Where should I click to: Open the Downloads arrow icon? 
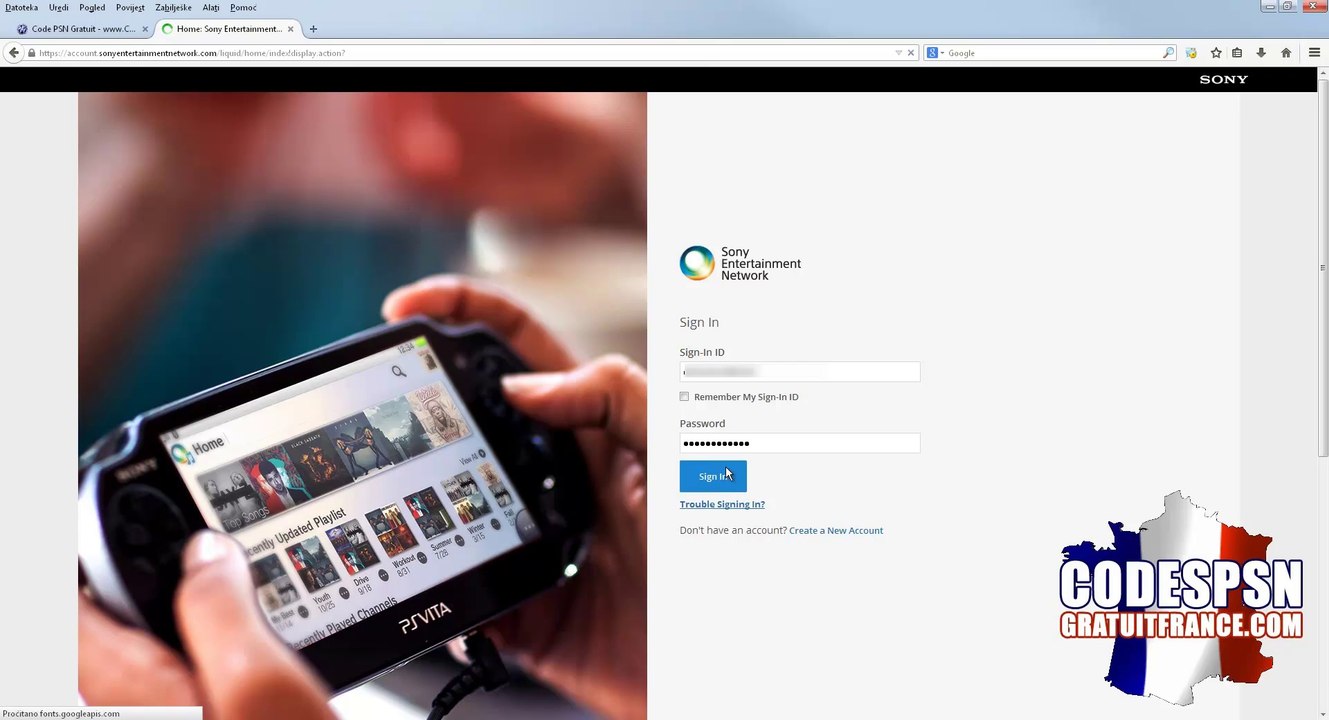(1261, 53)
